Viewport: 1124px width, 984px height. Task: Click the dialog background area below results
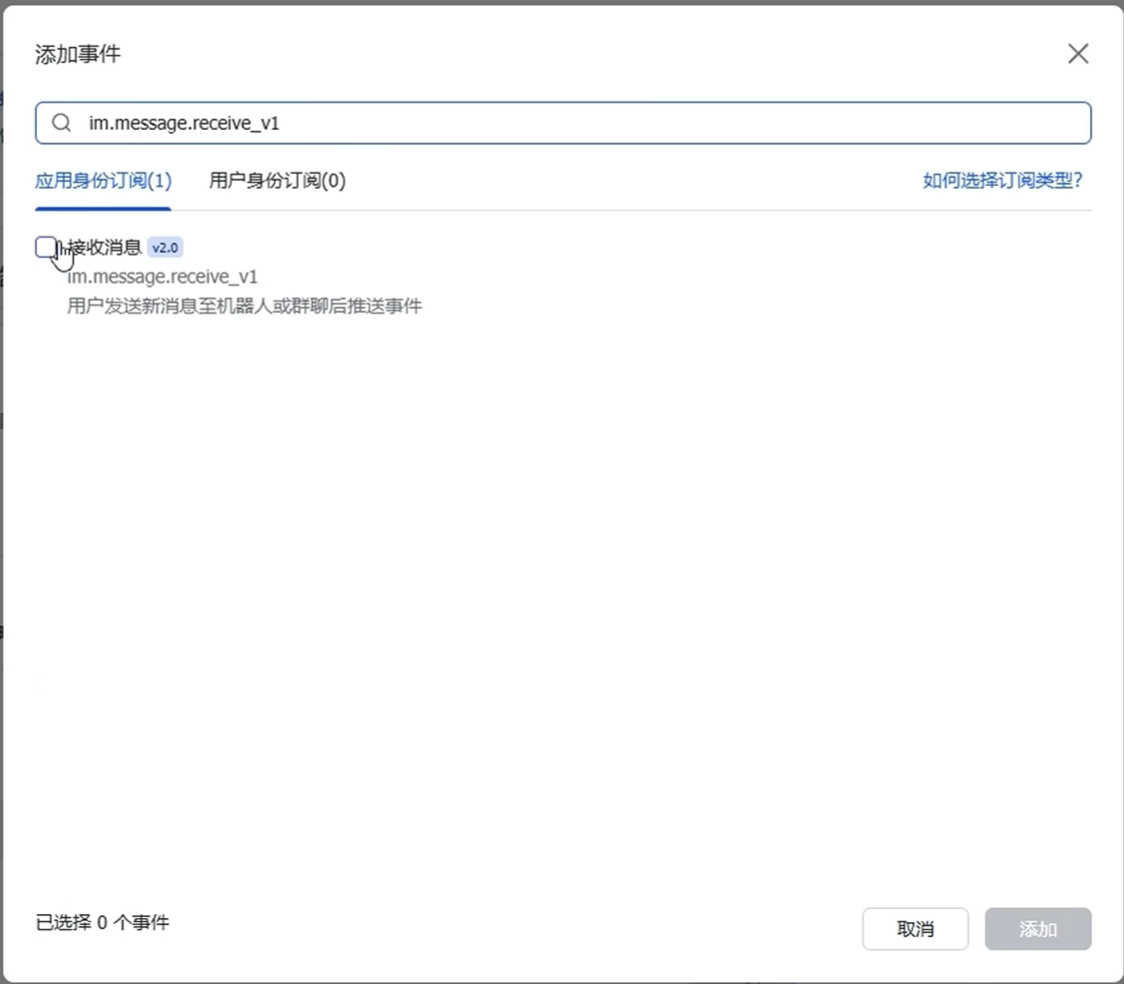pyautogui.click(x=560, y=600)
